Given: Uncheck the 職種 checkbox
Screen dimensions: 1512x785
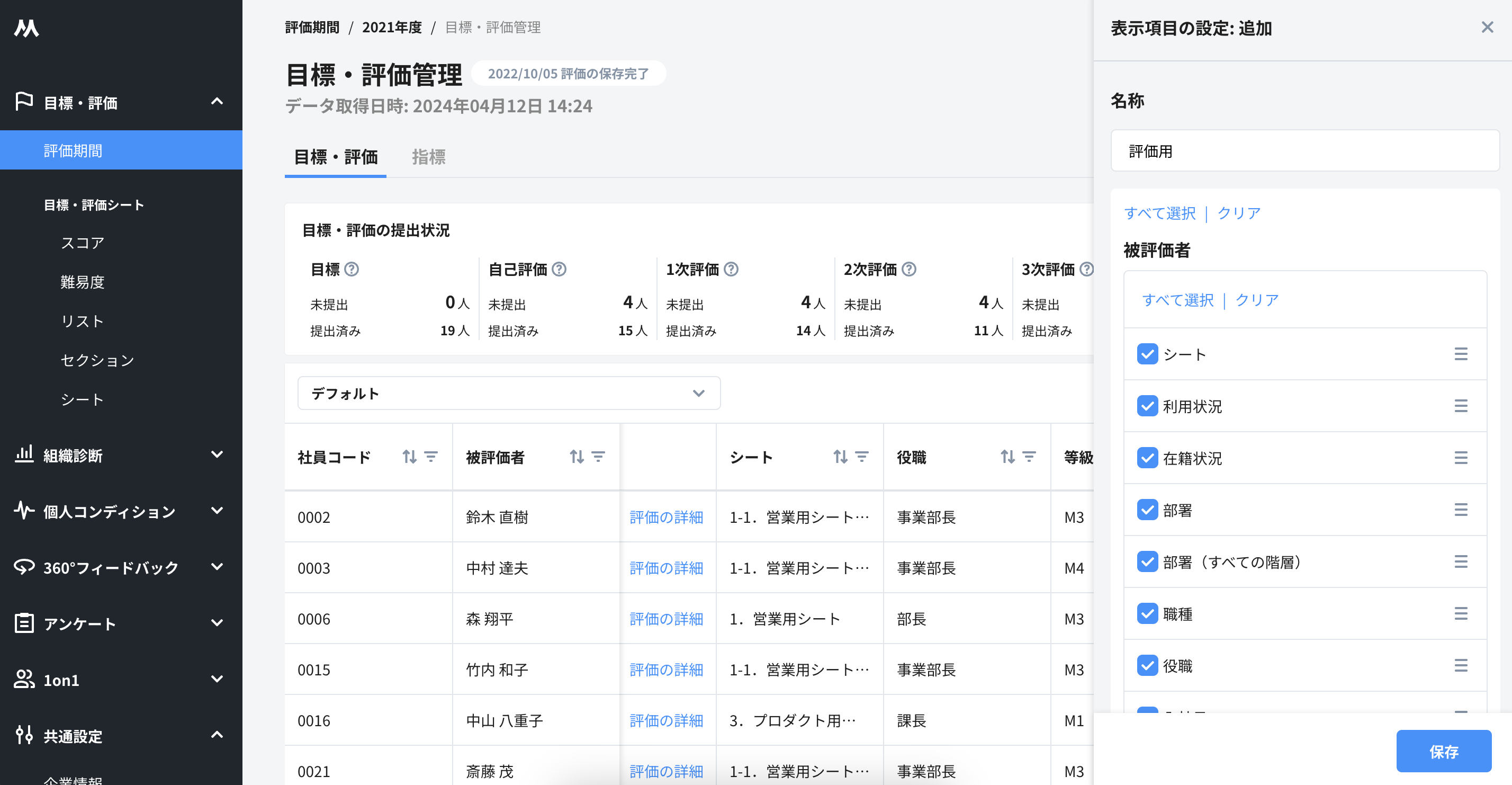Looking at the screenshot, I should pos(1147,614).
